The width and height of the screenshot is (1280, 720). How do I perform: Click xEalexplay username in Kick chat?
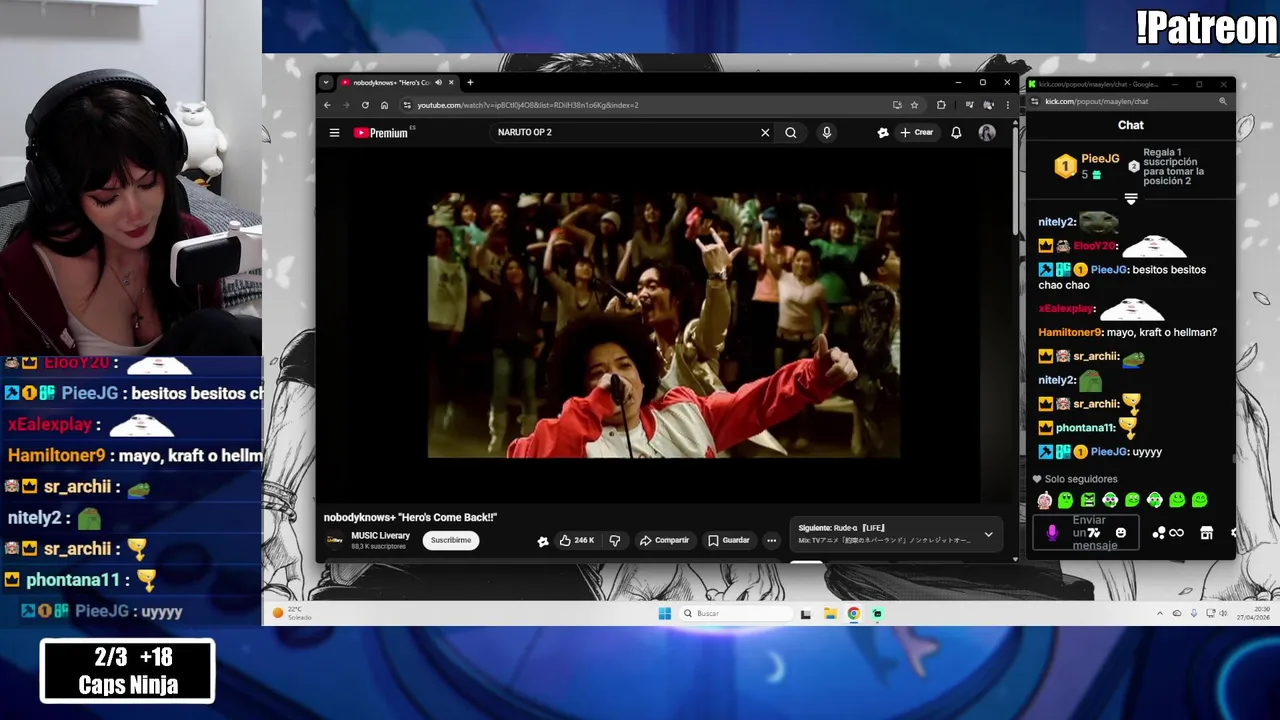coord(1066,309)
